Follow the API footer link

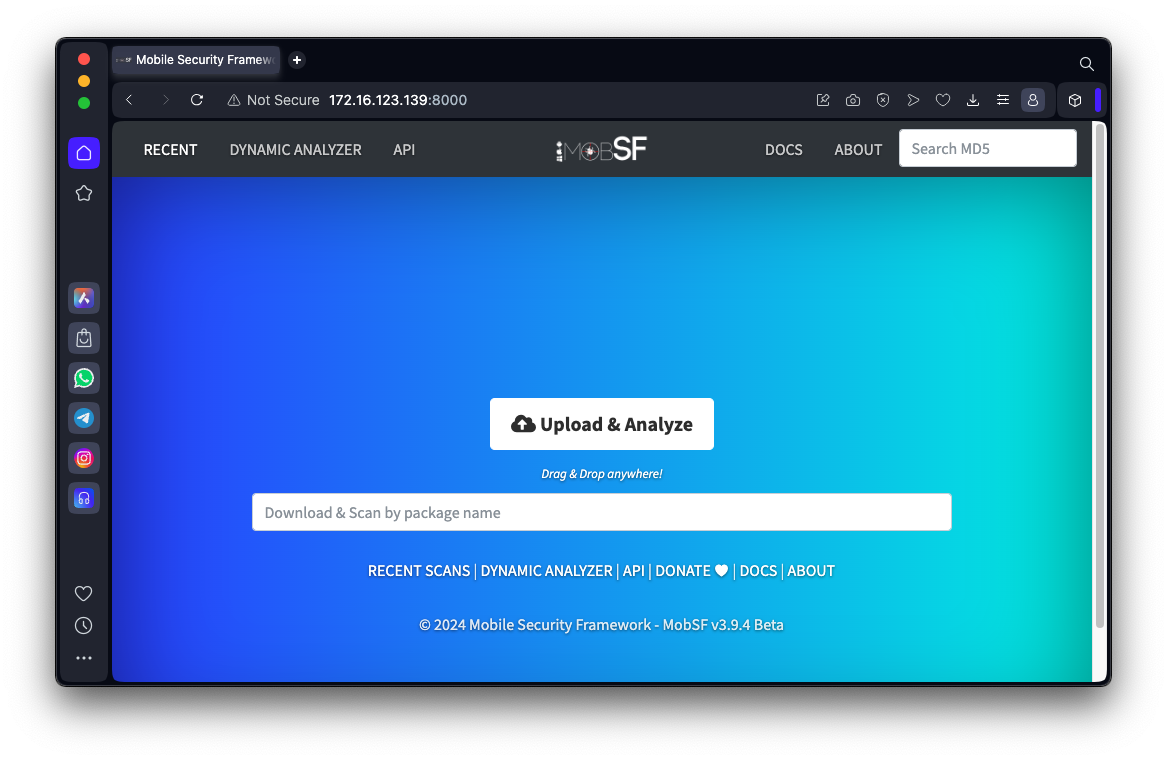(633, 571)
